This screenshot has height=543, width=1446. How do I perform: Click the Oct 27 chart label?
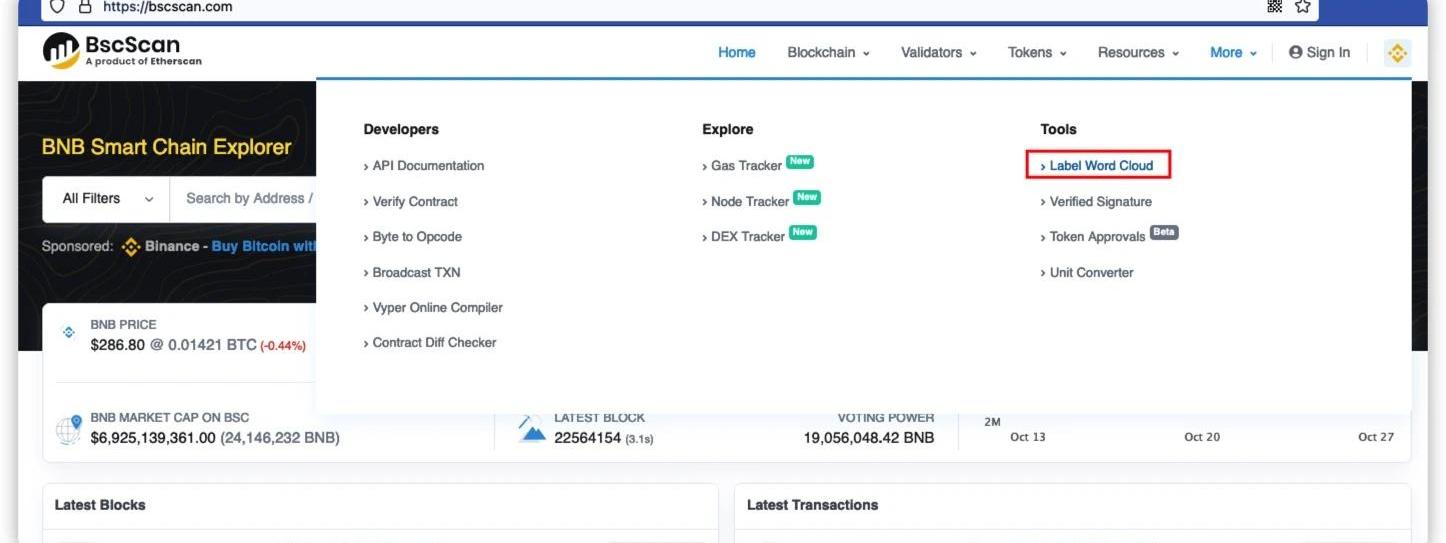(x=1376, y=437)
